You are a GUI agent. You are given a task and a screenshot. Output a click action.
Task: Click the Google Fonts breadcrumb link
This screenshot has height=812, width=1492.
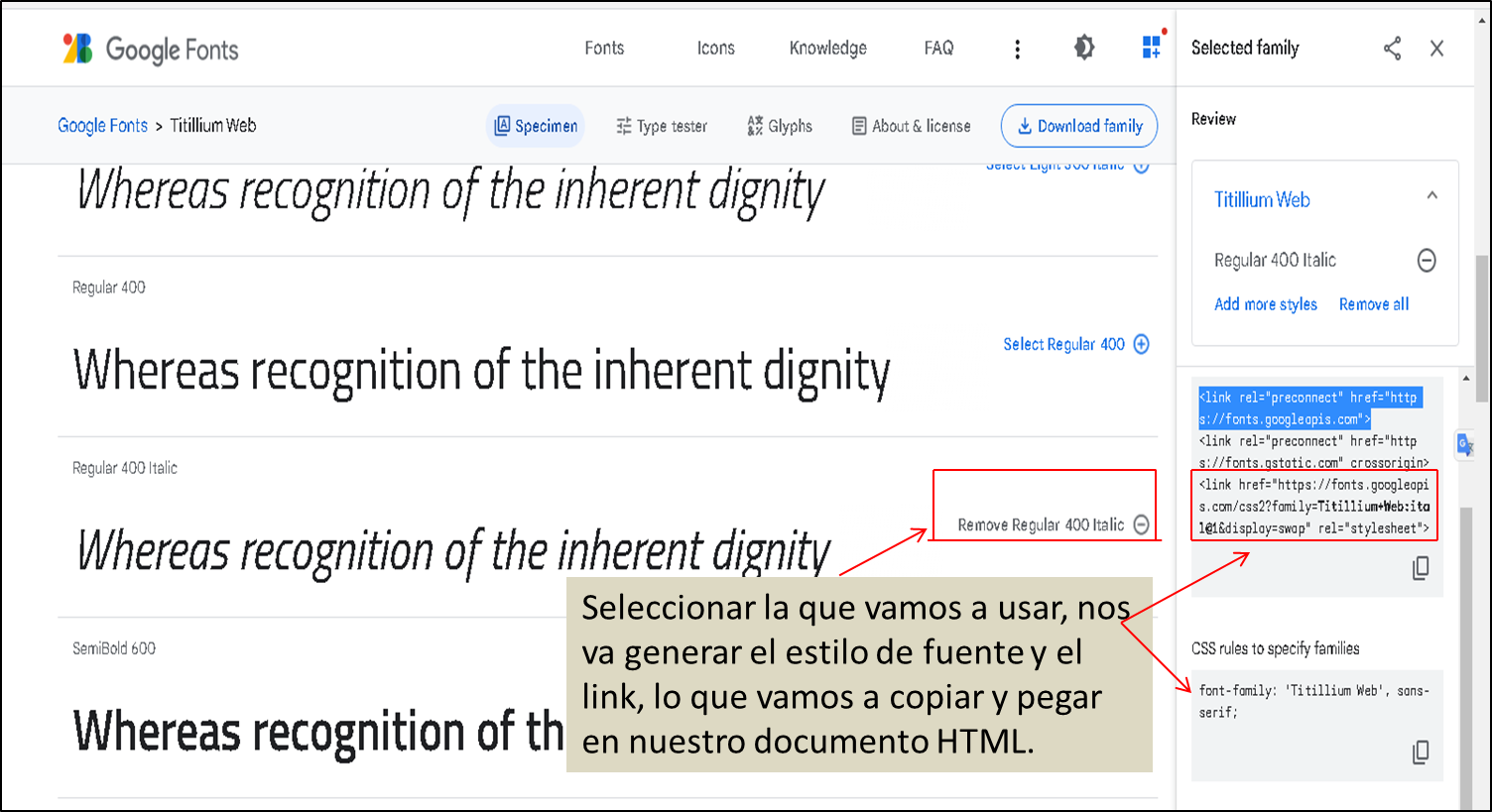102,126
